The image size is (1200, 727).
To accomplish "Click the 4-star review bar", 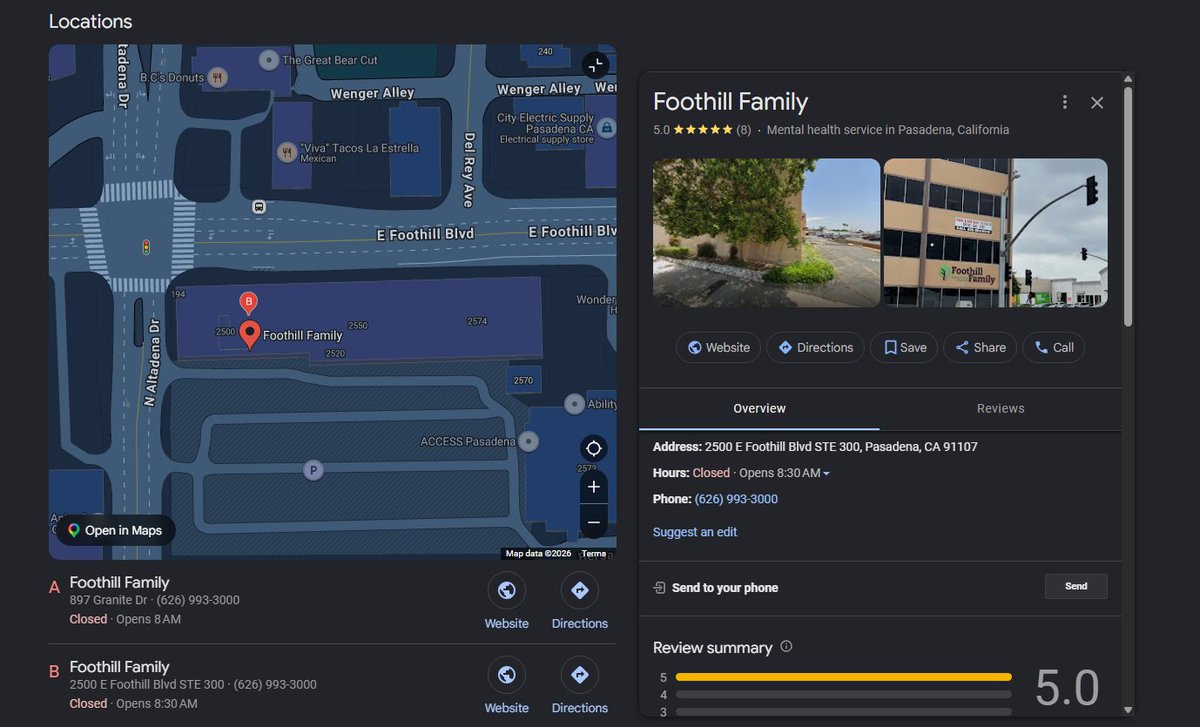I will 843,694.
